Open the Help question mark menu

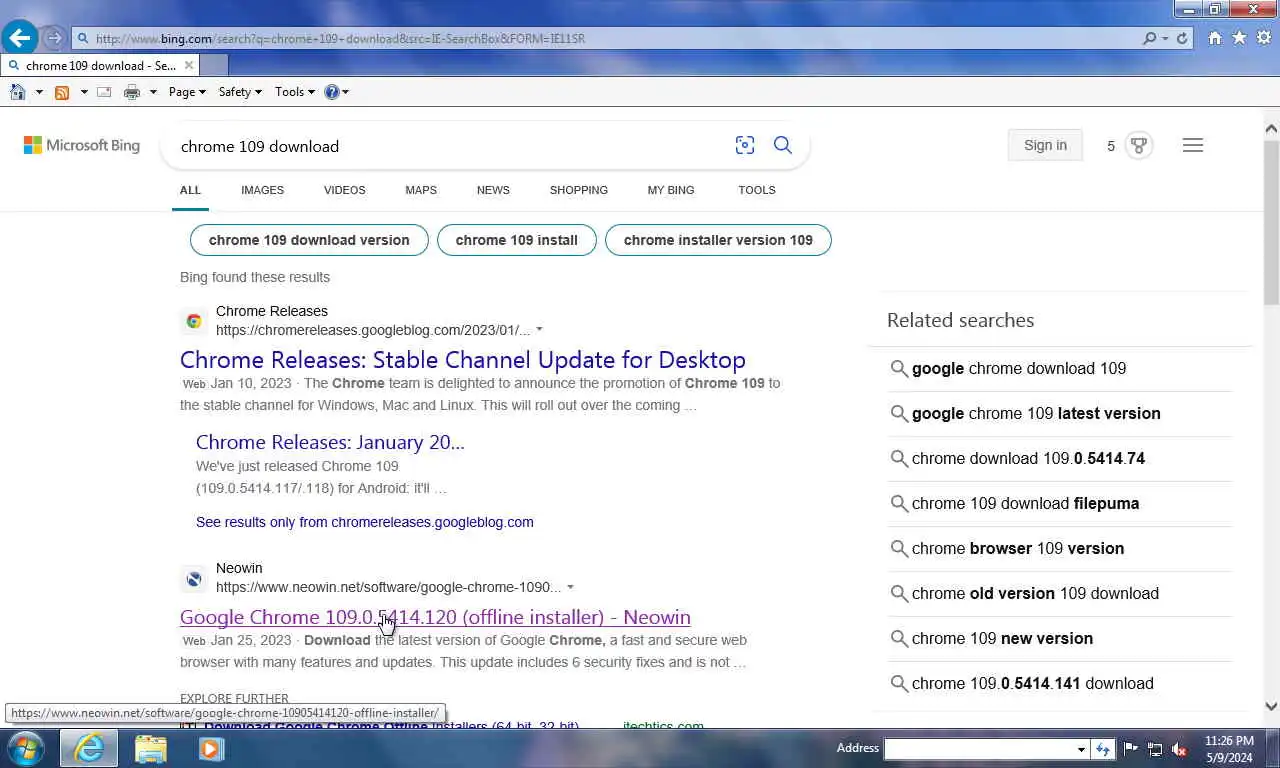337,92
